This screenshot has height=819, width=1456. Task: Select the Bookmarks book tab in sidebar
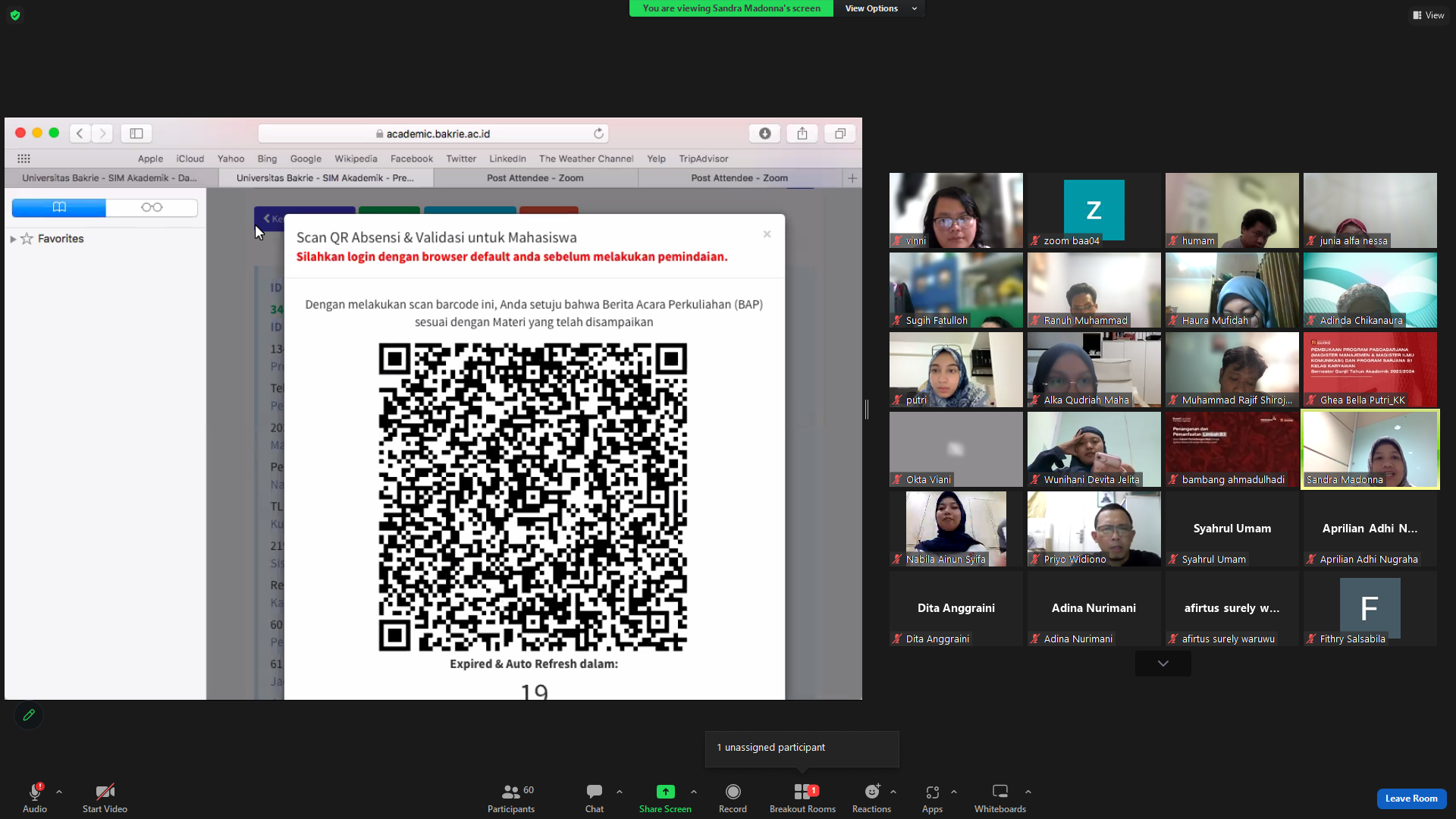click(59, 207)
